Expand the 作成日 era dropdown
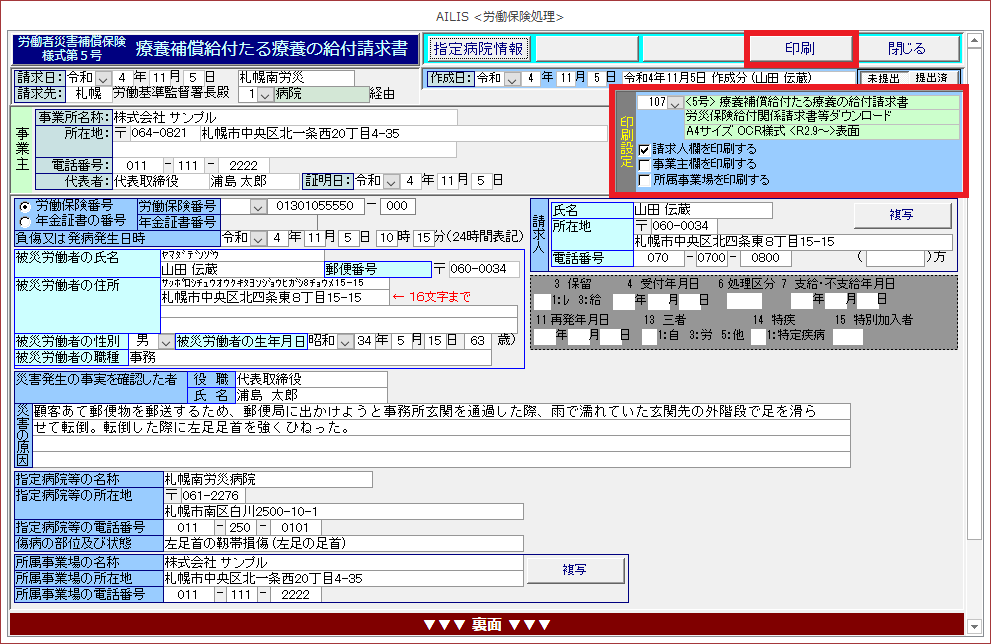991x644 pixels. [513, 78]
